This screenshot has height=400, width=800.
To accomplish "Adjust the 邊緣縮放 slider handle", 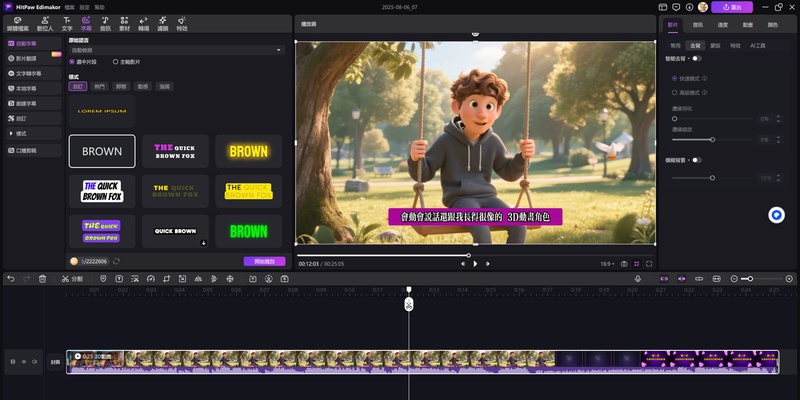I will (x=712, y=139).
